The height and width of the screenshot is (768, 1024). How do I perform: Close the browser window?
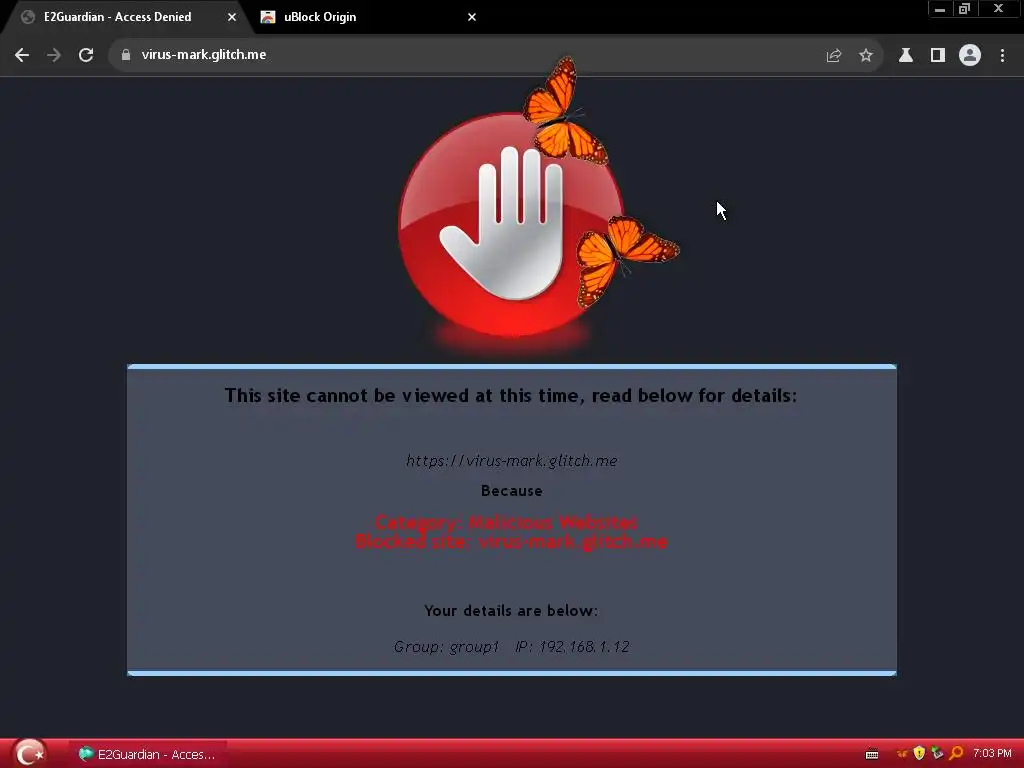pos(998,8)
